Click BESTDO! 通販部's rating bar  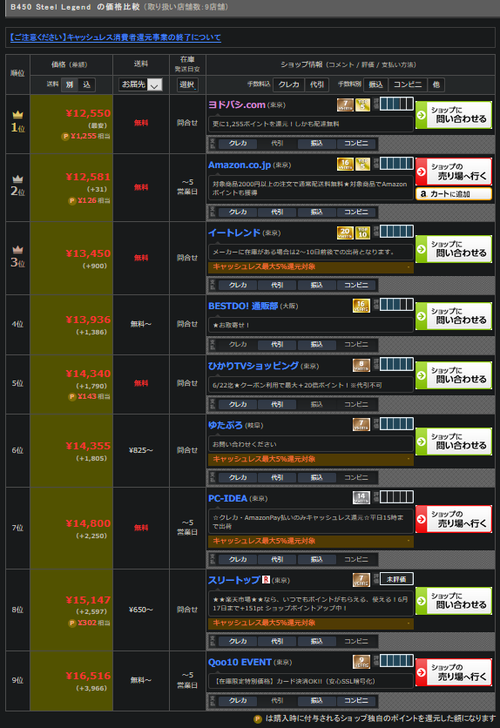(396, 304)
